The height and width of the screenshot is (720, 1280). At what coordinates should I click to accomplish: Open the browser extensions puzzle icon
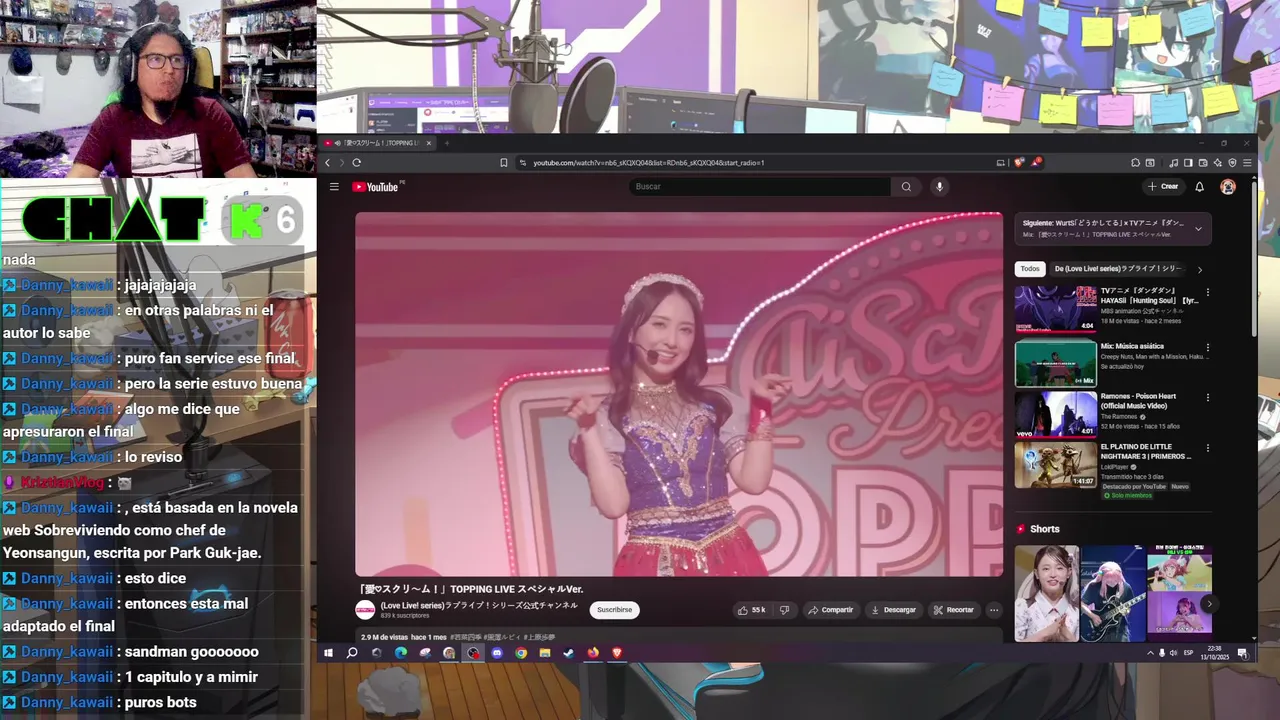(1136, 163)
